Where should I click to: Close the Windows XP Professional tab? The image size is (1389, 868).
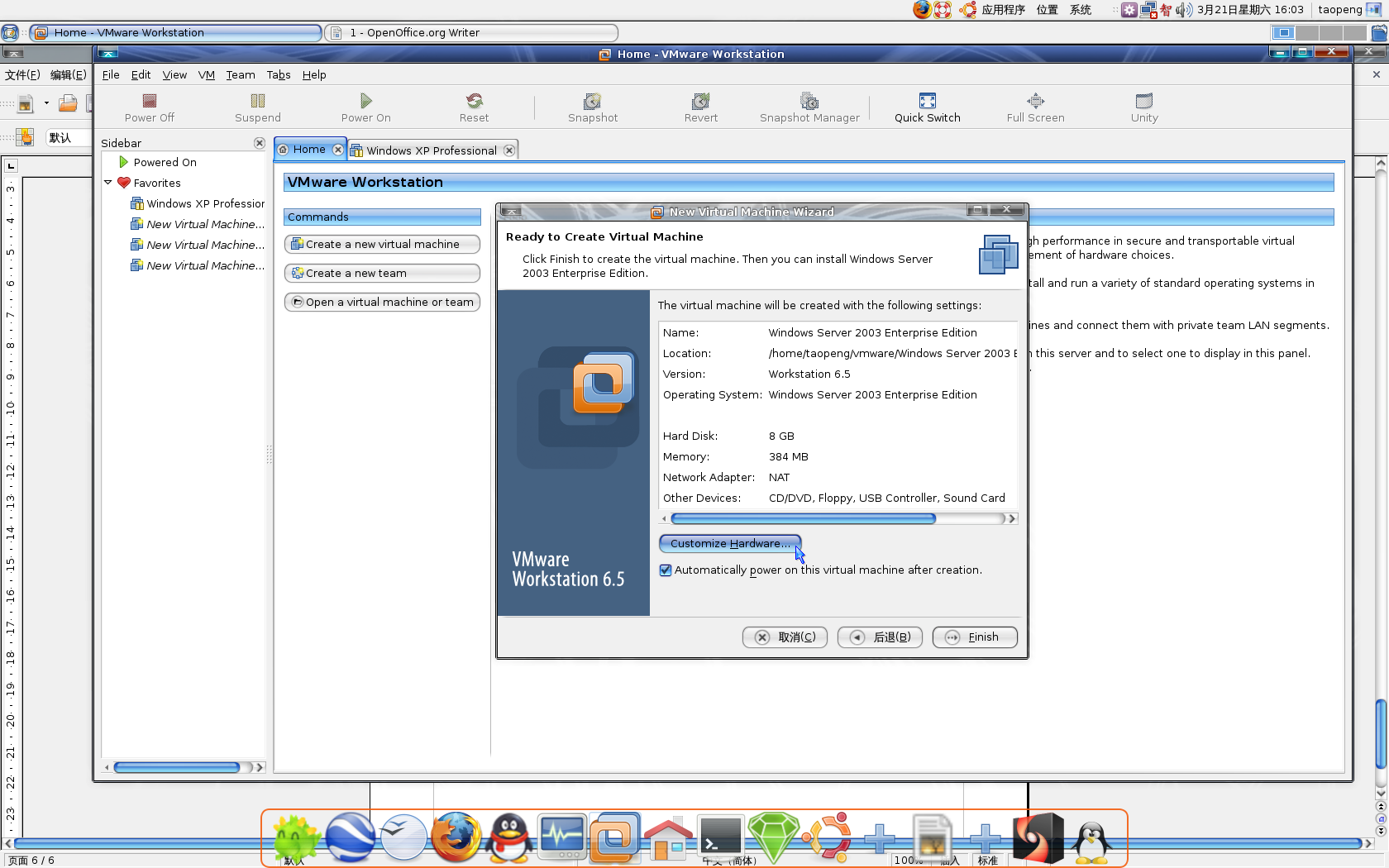pyautogui.click(x=509, y=150)
